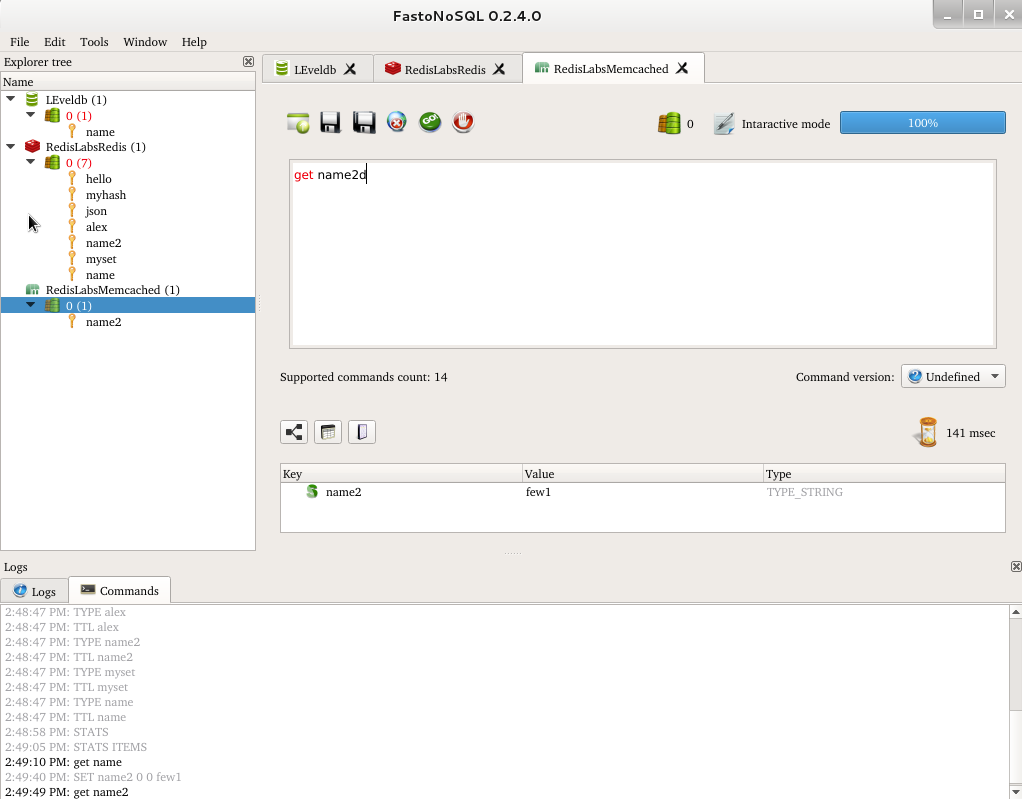Close the LEveldb tab with its X
1022x799 pixels.
point(350,69)
